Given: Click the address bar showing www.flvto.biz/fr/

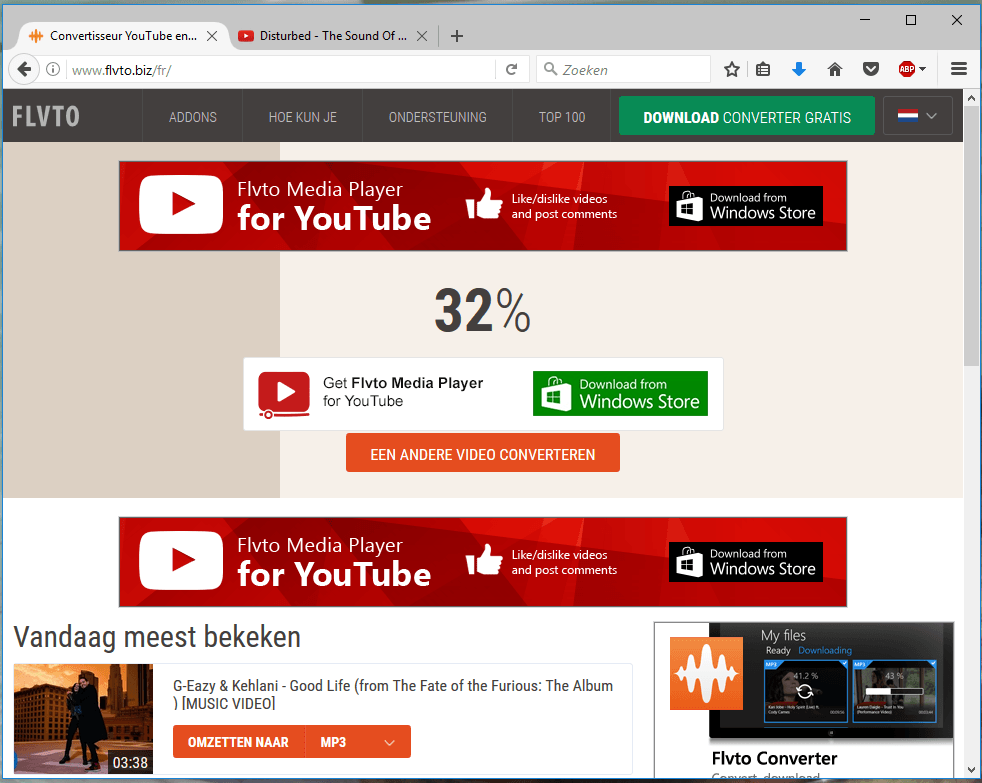Looking at the screenshot, I should point(282,70).
